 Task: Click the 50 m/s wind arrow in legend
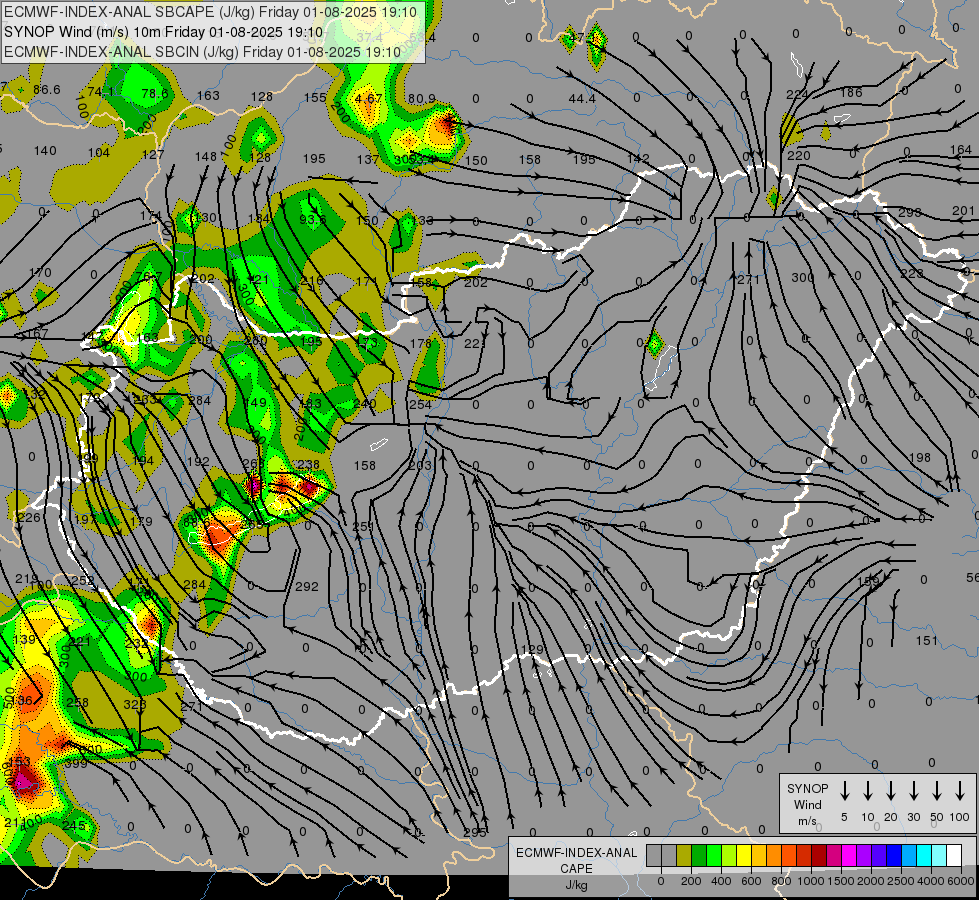click(937, 791)
